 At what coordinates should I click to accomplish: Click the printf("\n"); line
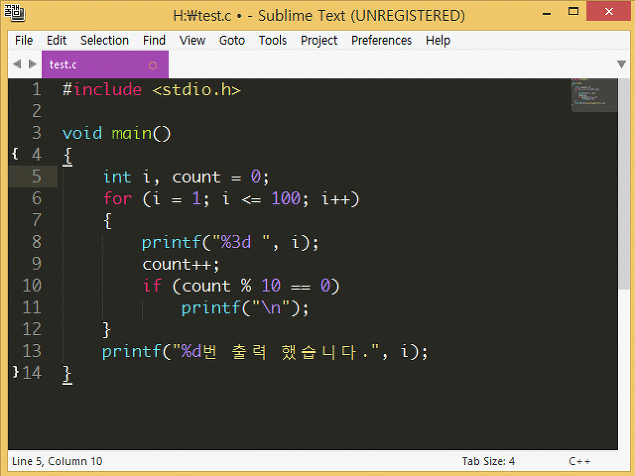coord(245,308)
